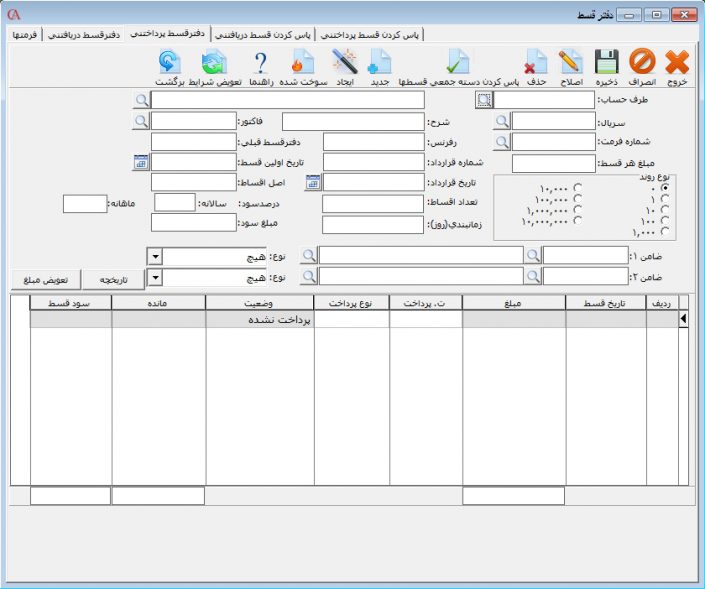
Task: Click the row indicator arrow beside ردیف column
Action: [684, 319]
